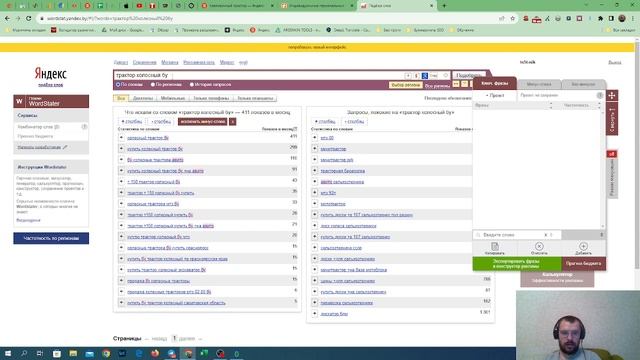Click the 'Прогноз бюджета' button
Screen dimensions: 640x360
(583, 264)
